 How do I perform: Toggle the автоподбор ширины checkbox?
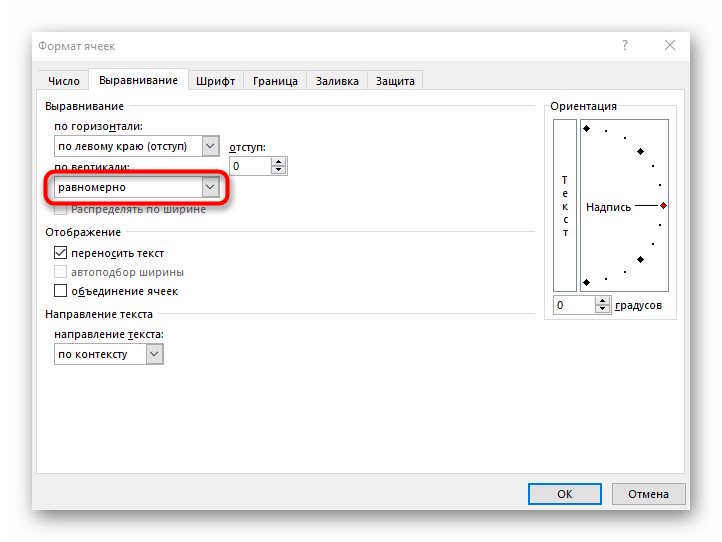coord(60,272)
